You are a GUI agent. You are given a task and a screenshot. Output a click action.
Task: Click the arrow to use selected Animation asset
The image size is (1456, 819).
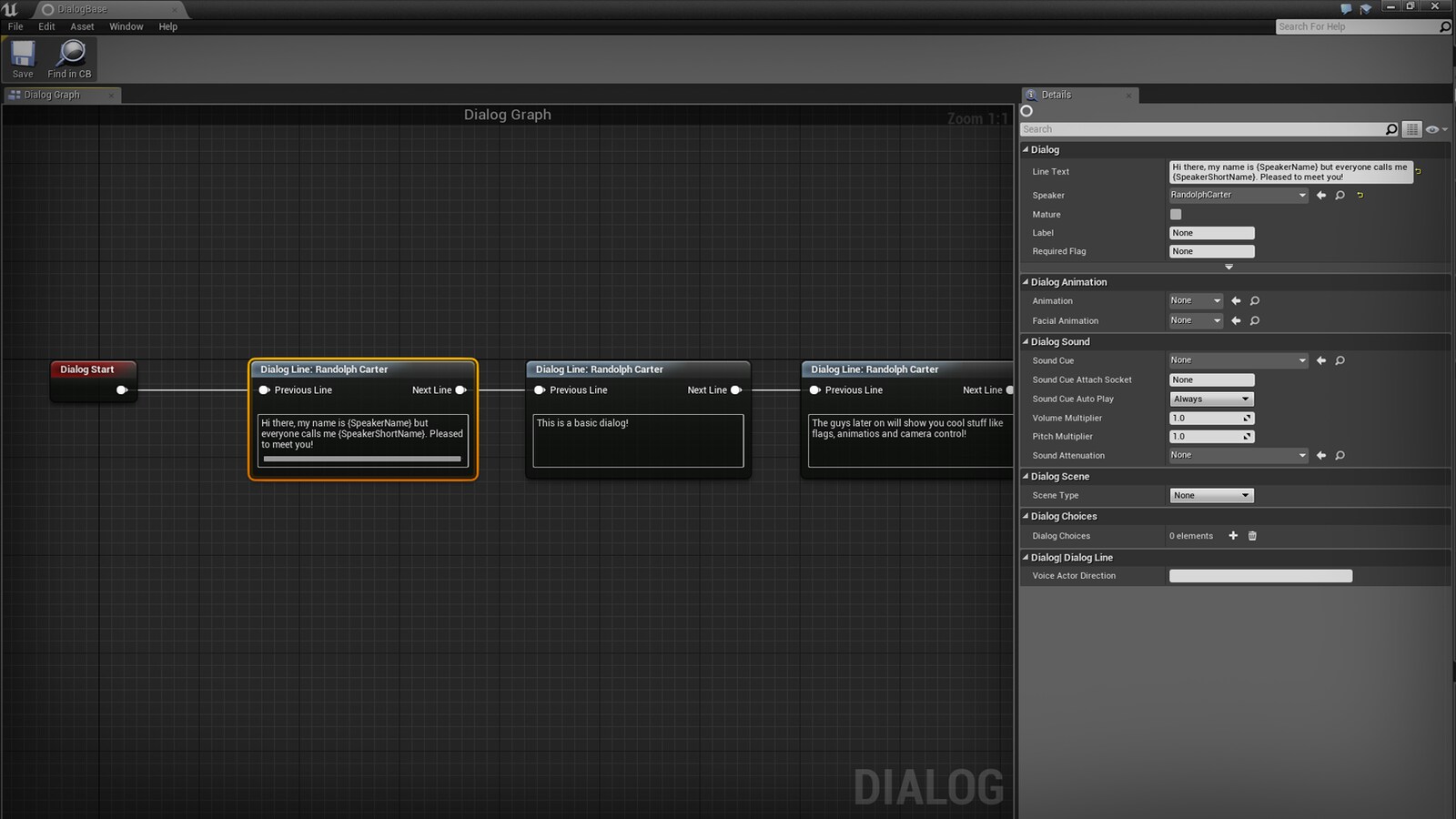[1236, 300]
